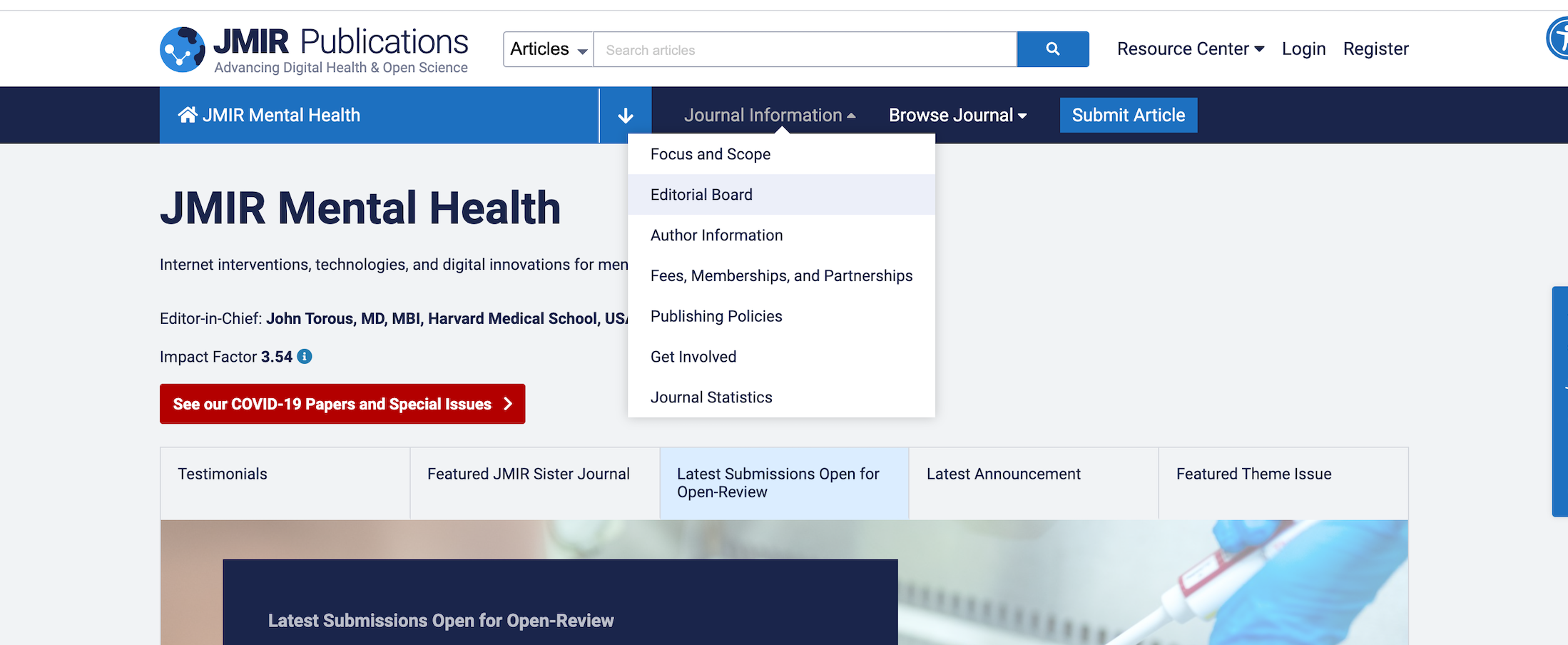The image size is (1568, 645).
Task: Choose Focus and Scope menu item
Action: [x=710, y=154]
